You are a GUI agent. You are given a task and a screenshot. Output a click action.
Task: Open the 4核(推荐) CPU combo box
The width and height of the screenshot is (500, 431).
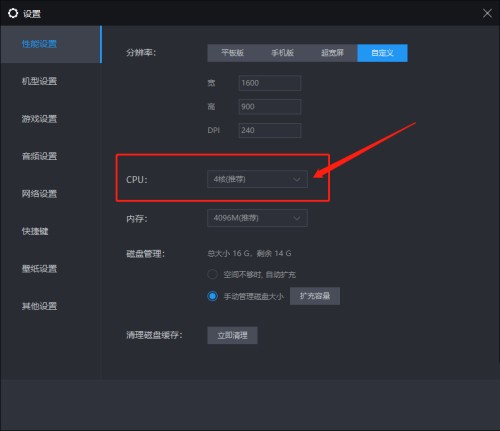257,179
